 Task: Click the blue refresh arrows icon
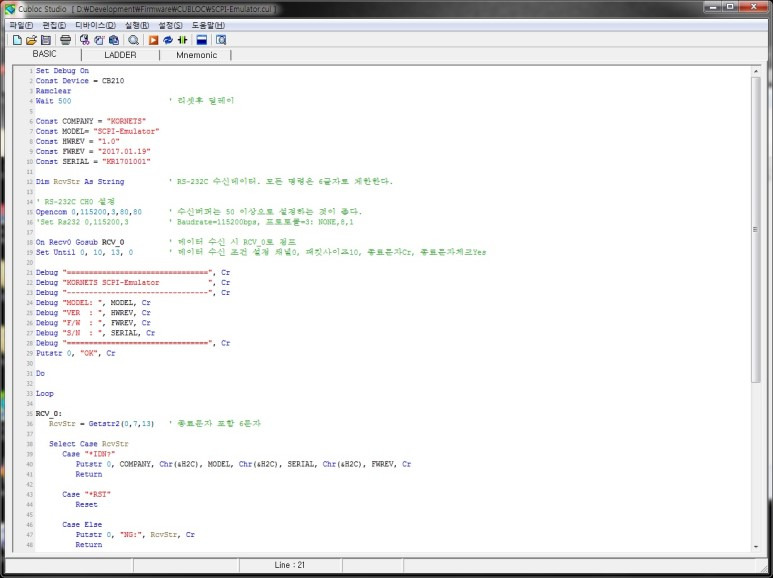pos(168,40)
